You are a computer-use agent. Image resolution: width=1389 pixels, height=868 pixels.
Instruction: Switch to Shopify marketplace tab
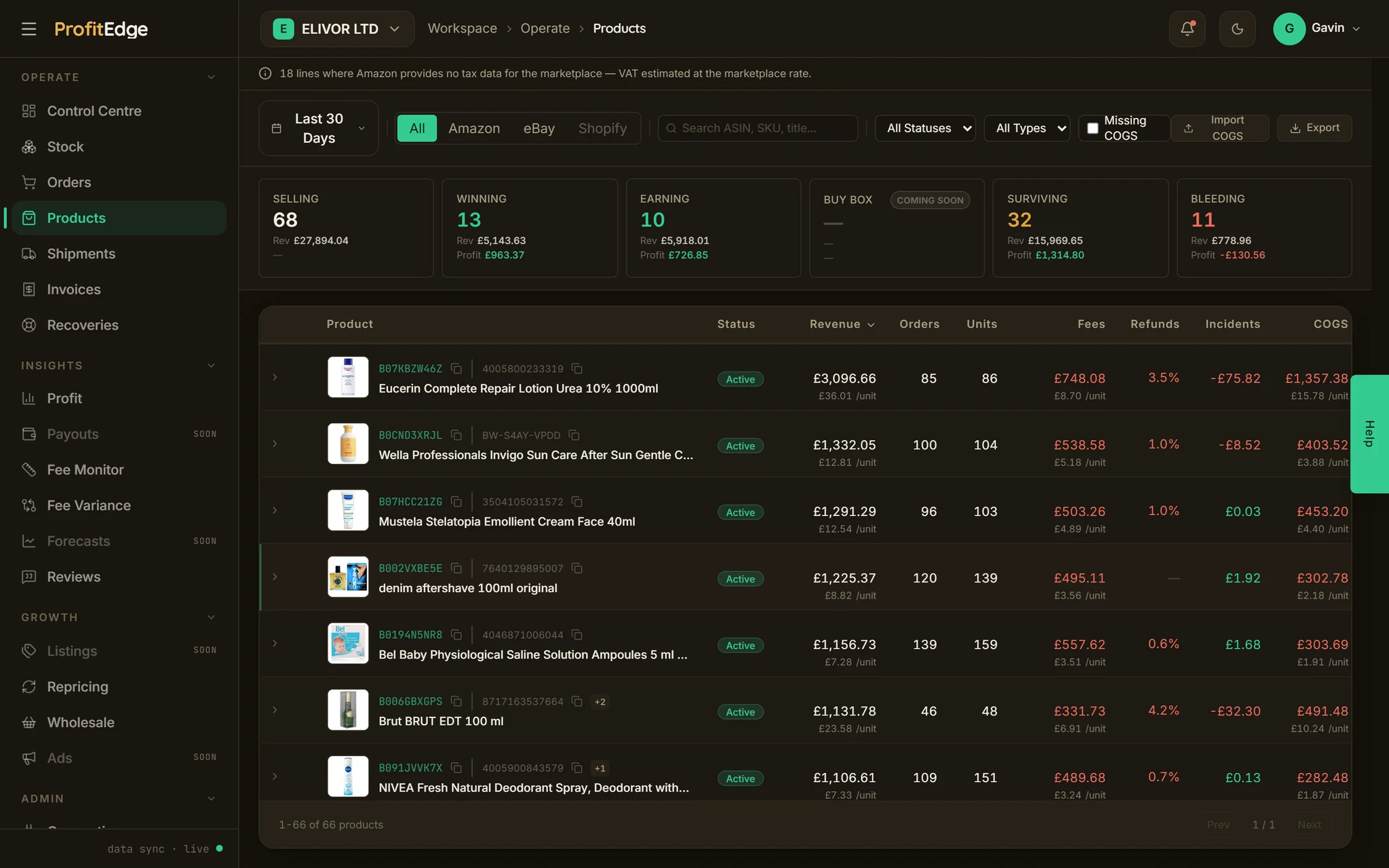(x=602, y=128)
